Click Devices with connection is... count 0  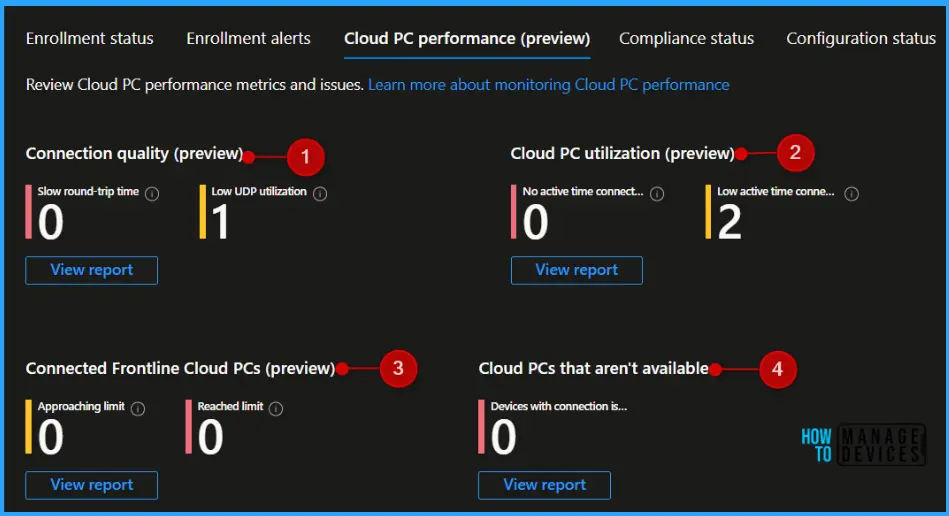point(504,437)
